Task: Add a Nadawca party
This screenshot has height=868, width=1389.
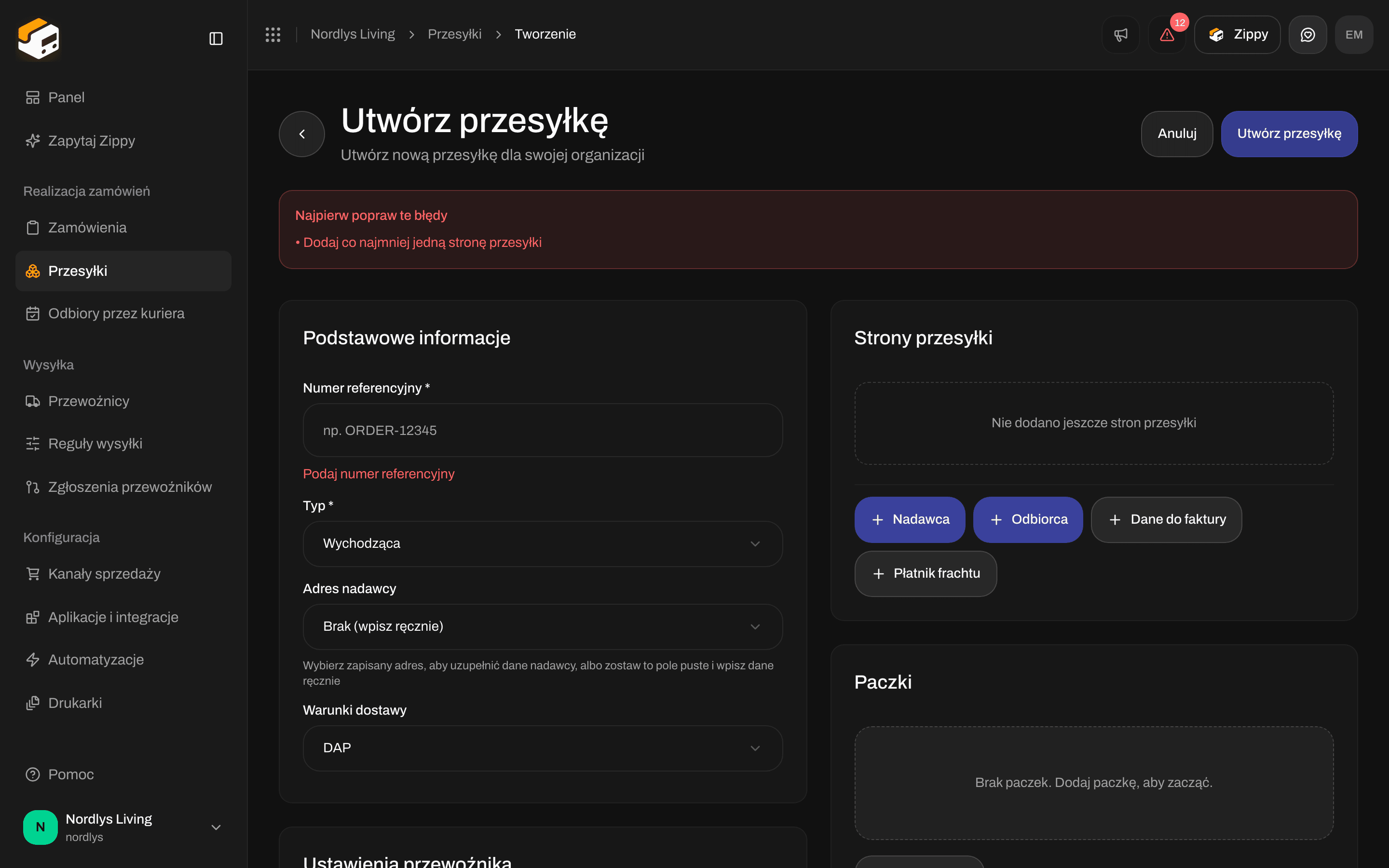Action: click(x=910, y=519)
